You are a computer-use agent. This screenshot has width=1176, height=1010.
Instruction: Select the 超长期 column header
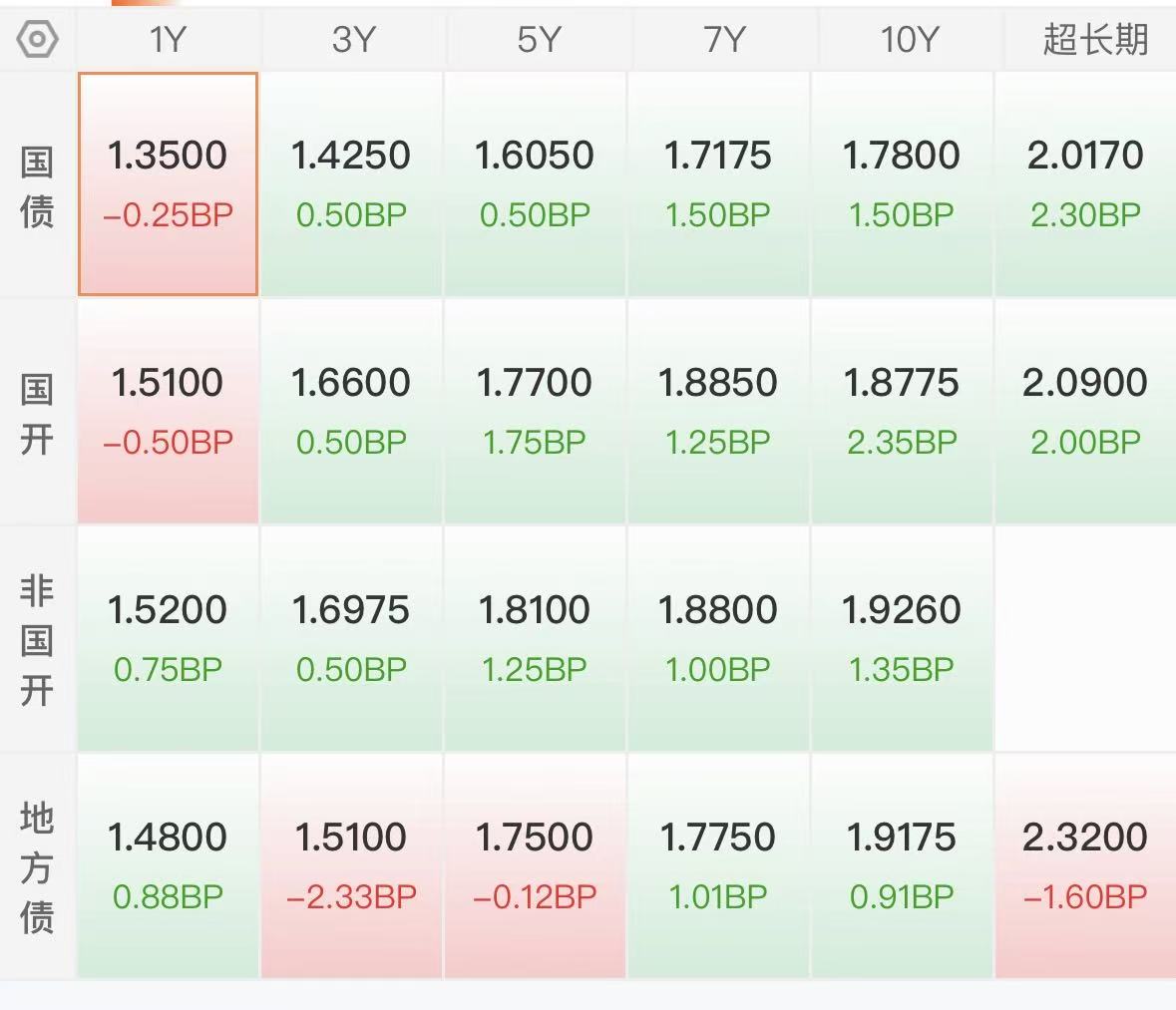[x=1095, y=39]
